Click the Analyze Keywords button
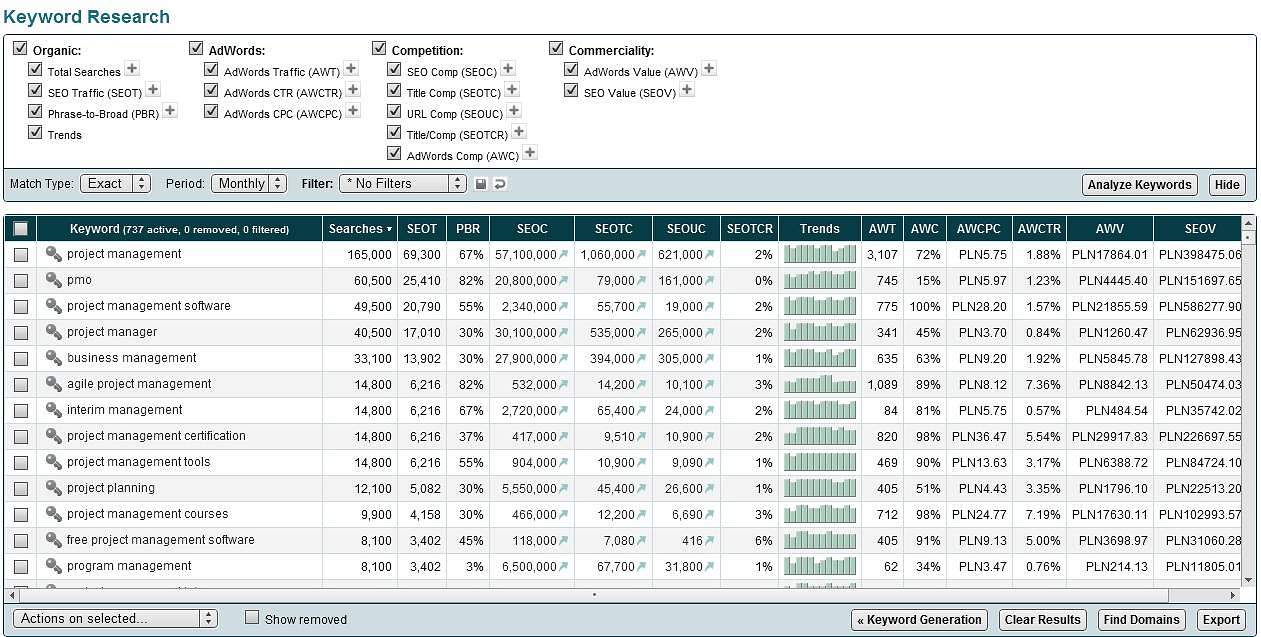Viewport: 1261px width, 637px height. tap(1140, 184)
